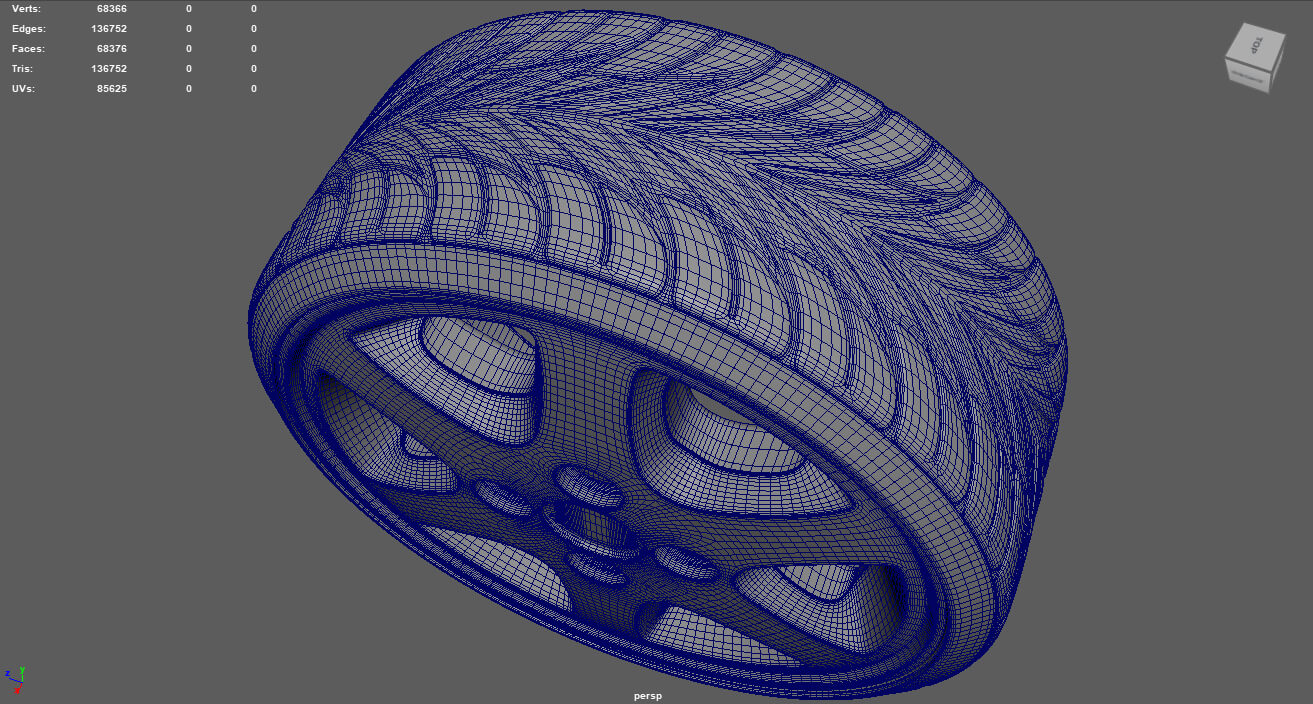Click the TOP face of the ViewCube

click(x=1254, y=46)
